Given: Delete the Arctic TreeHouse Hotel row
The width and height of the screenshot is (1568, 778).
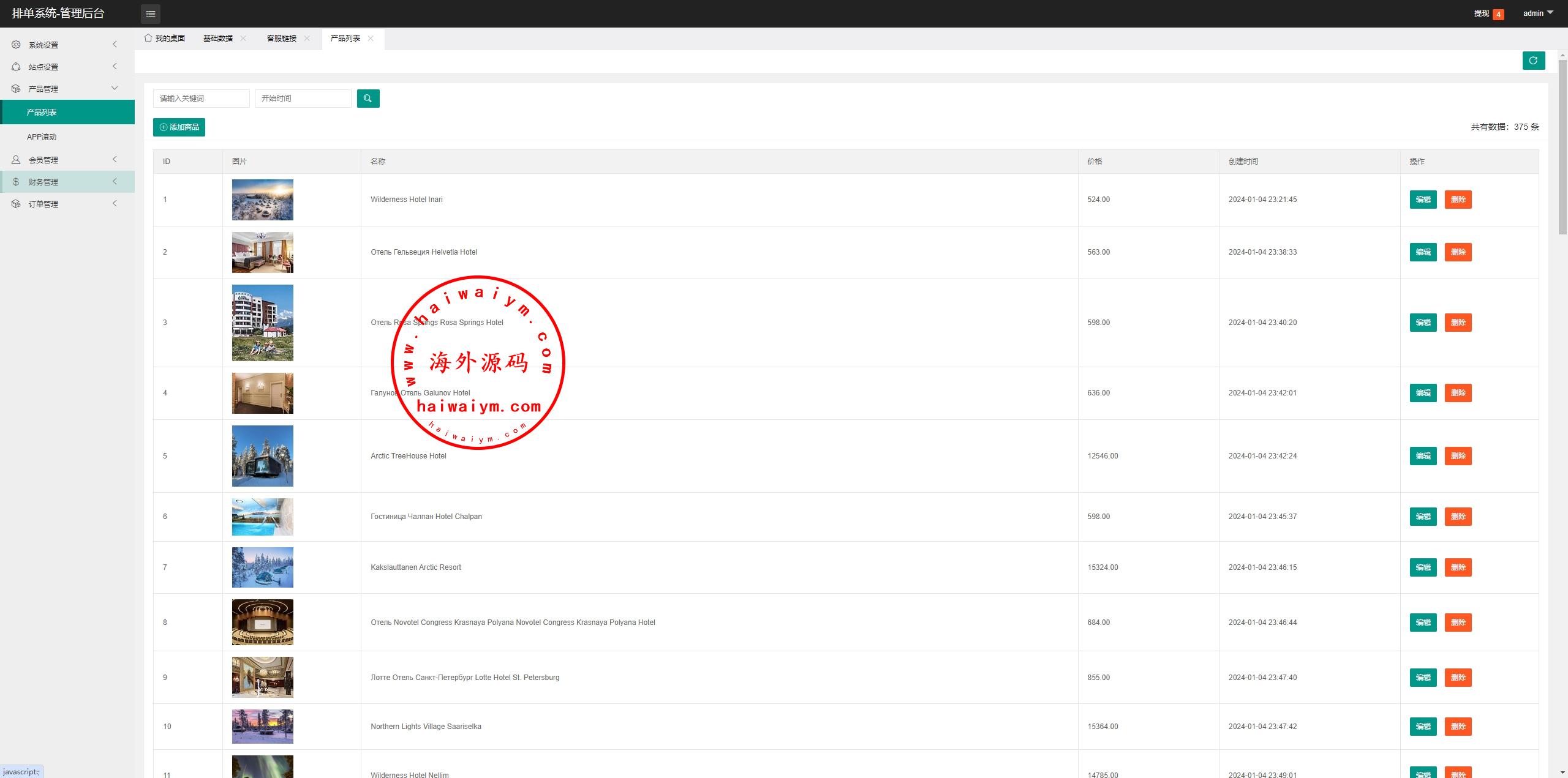Looking at the screenshot, I should [1458, 456].
